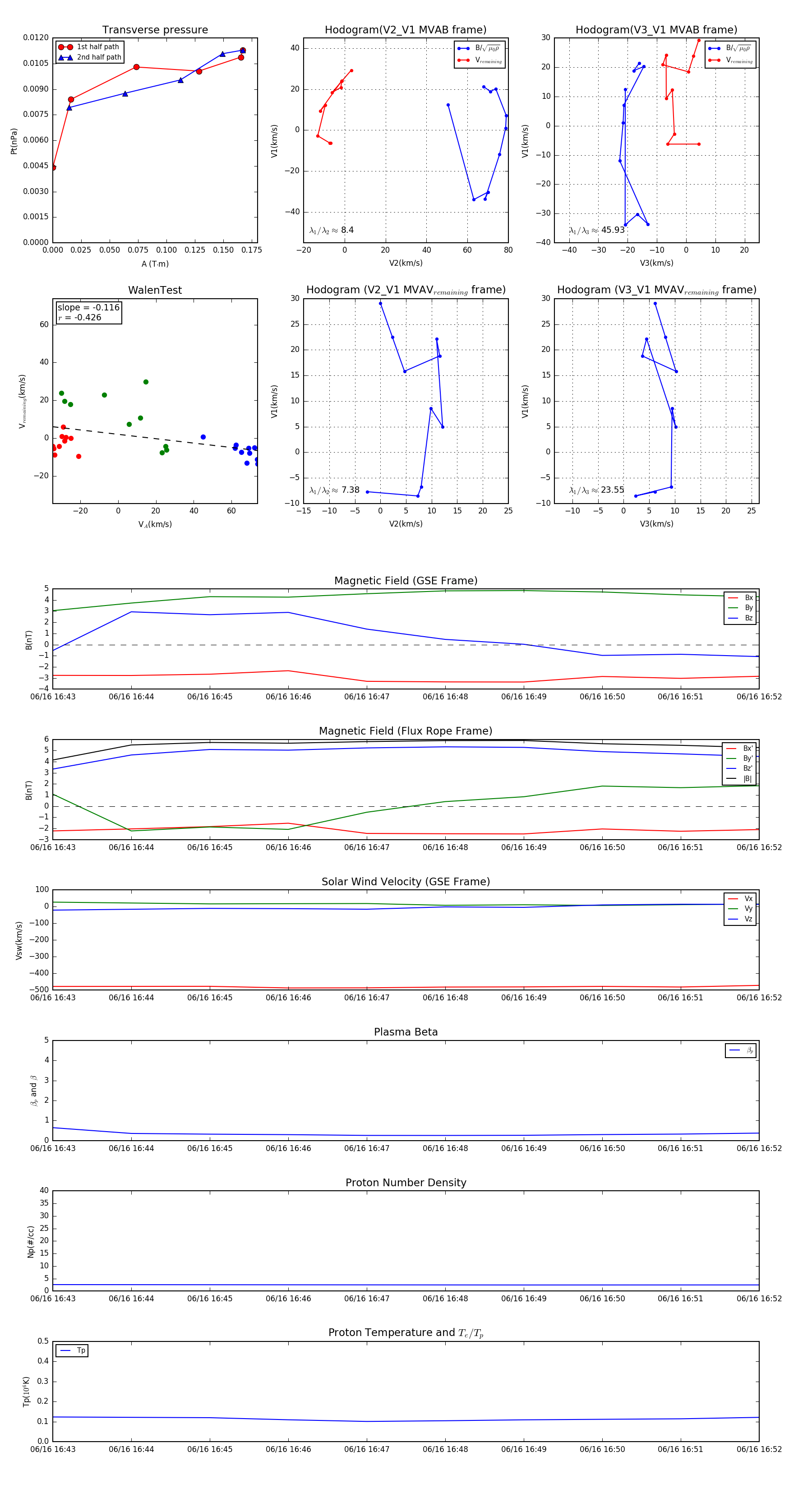This screenshot has height=1489, width=812.
Task: Click the "Vy" legend entry in velocity plot
Action: (x=740, y=909)
